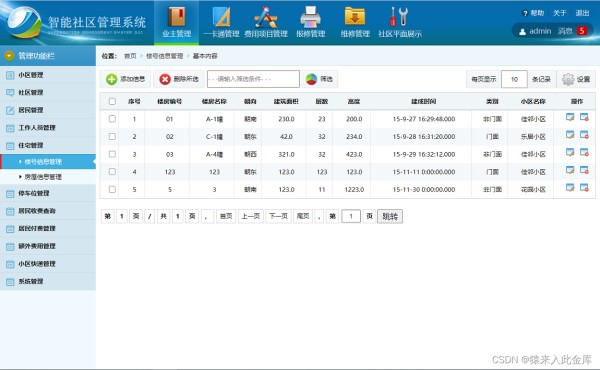Click the 花园小区 cell
Image resolution: width=600 pixels, height=370 pixels.
(533, 189)
